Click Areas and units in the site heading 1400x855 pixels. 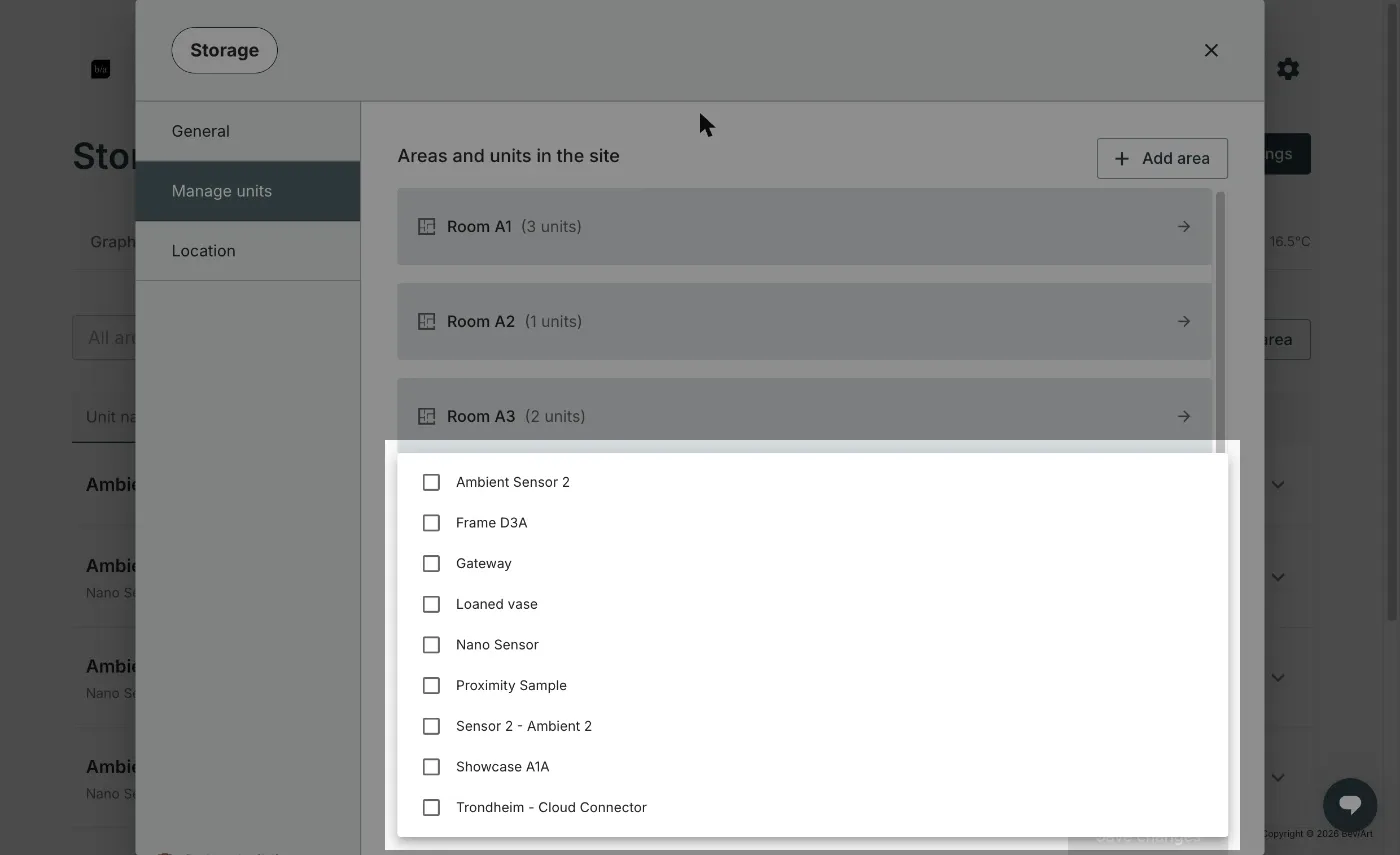508,156
